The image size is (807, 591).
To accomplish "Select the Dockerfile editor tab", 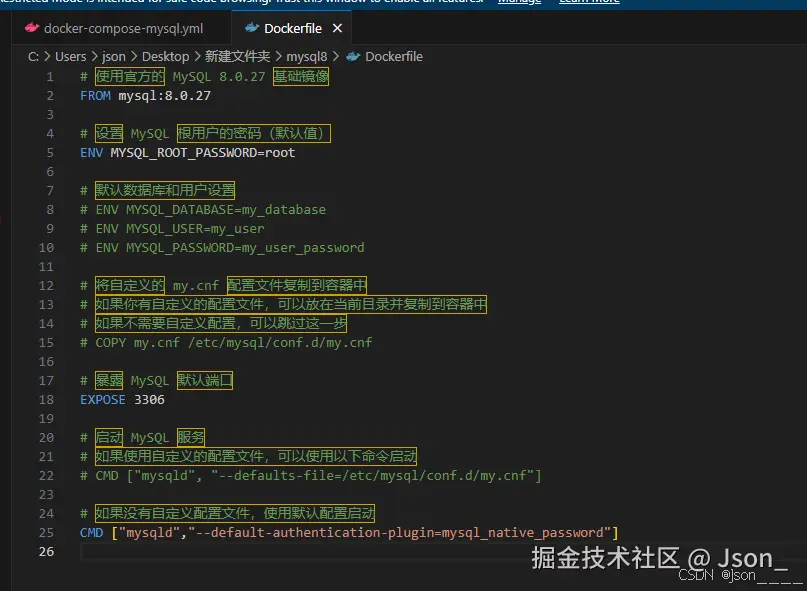I will 292,28.
